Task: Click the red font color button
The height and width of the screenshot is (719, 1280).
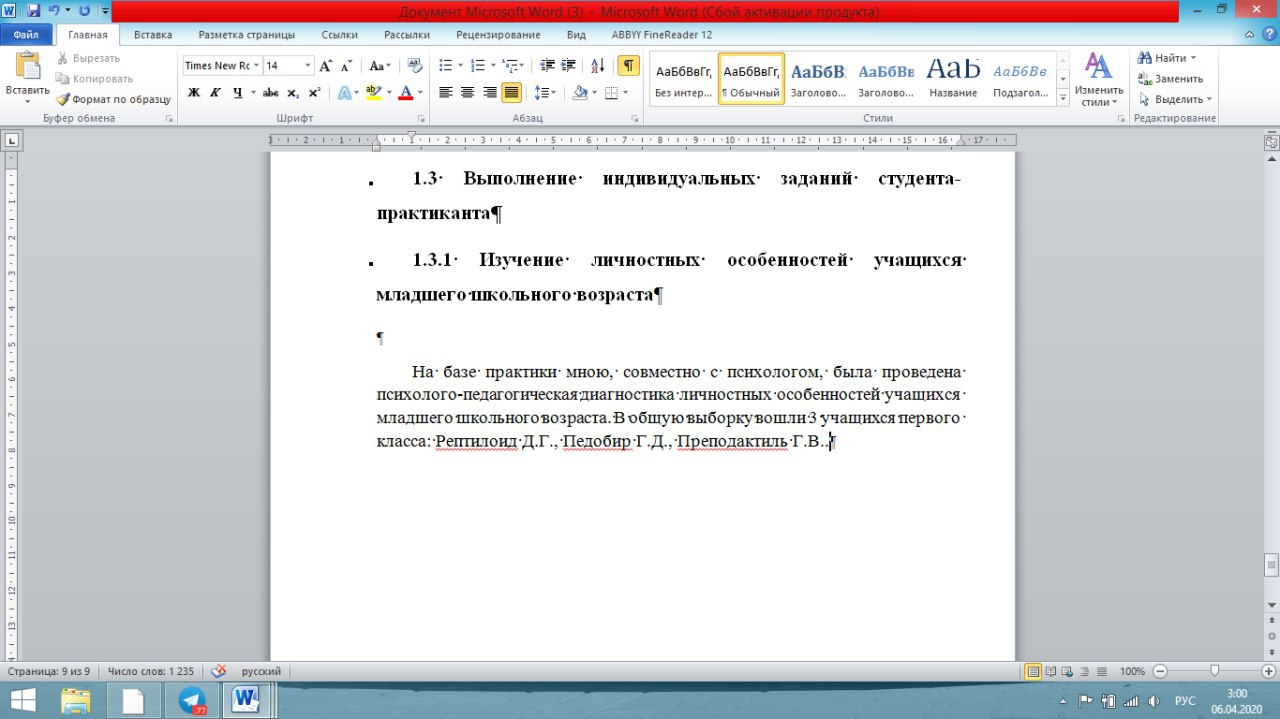Action: [405, 93]
